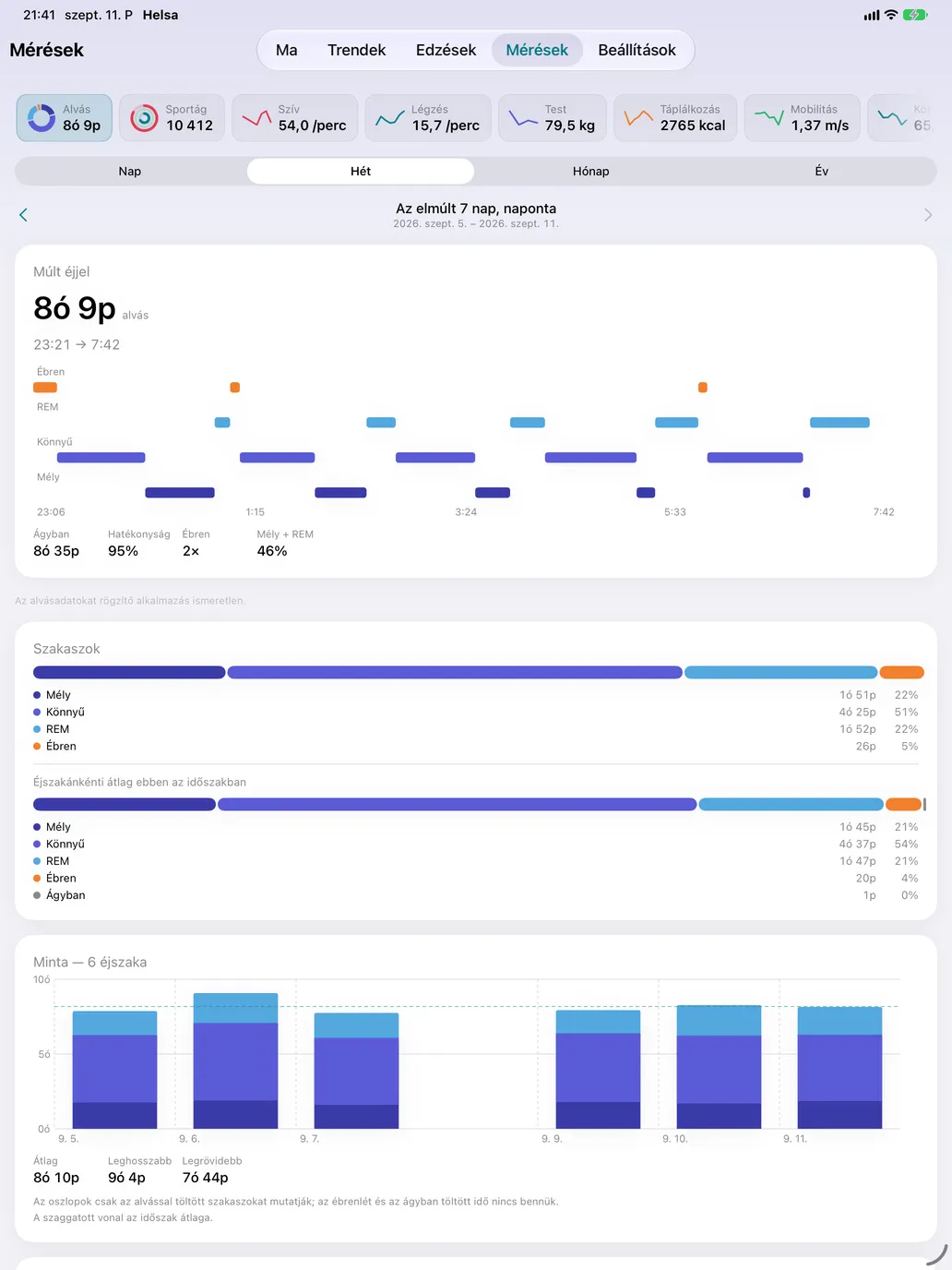Tap the 9. 10. sleep bar in chart
The image size is (952, 1270).
(719, 1067)
